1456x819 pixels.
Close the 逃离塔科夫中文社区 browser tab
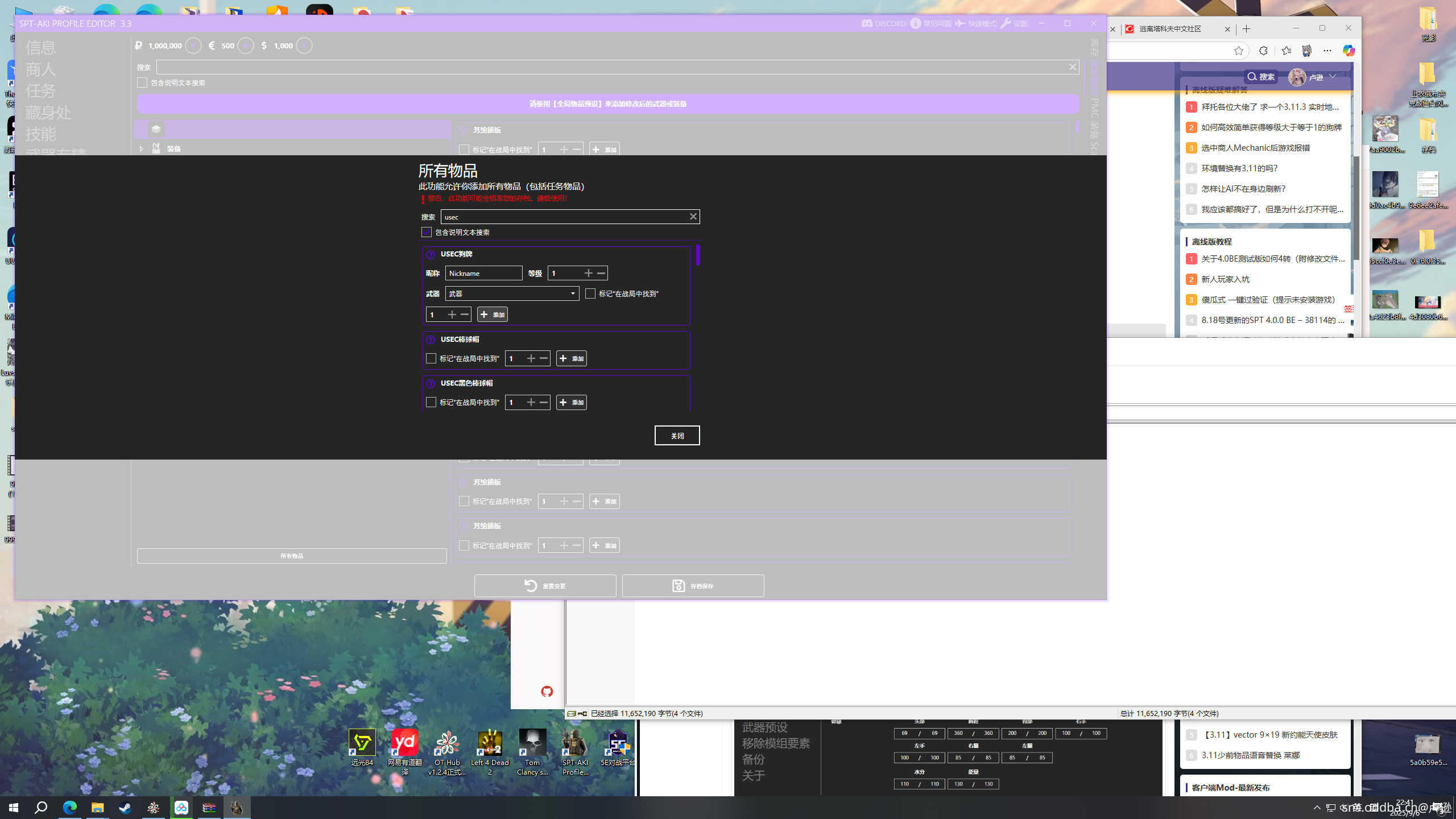pyautogui.click(x=1227, y=29)
